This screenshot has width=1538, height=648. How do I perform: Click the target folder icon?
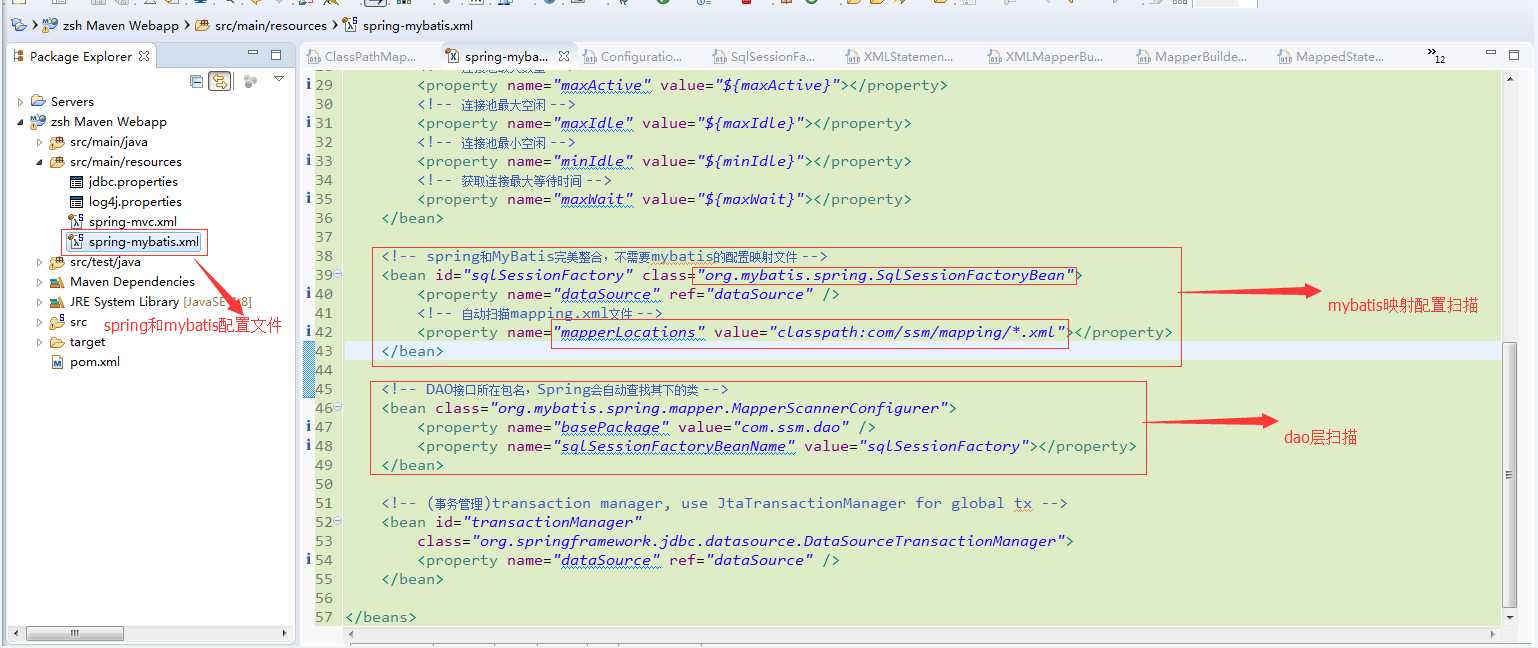click(57, 342)
